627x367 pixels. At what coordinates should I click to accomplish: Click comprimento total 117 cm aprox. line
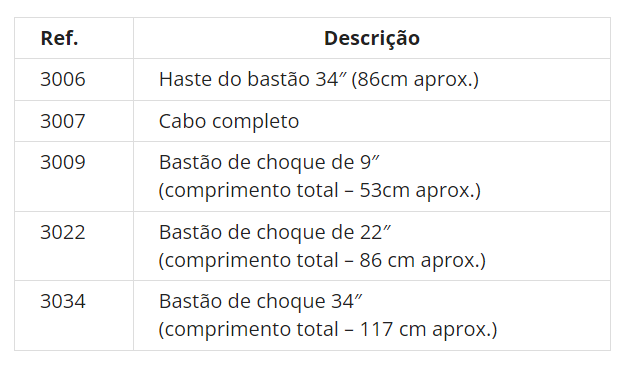point(328,329)
